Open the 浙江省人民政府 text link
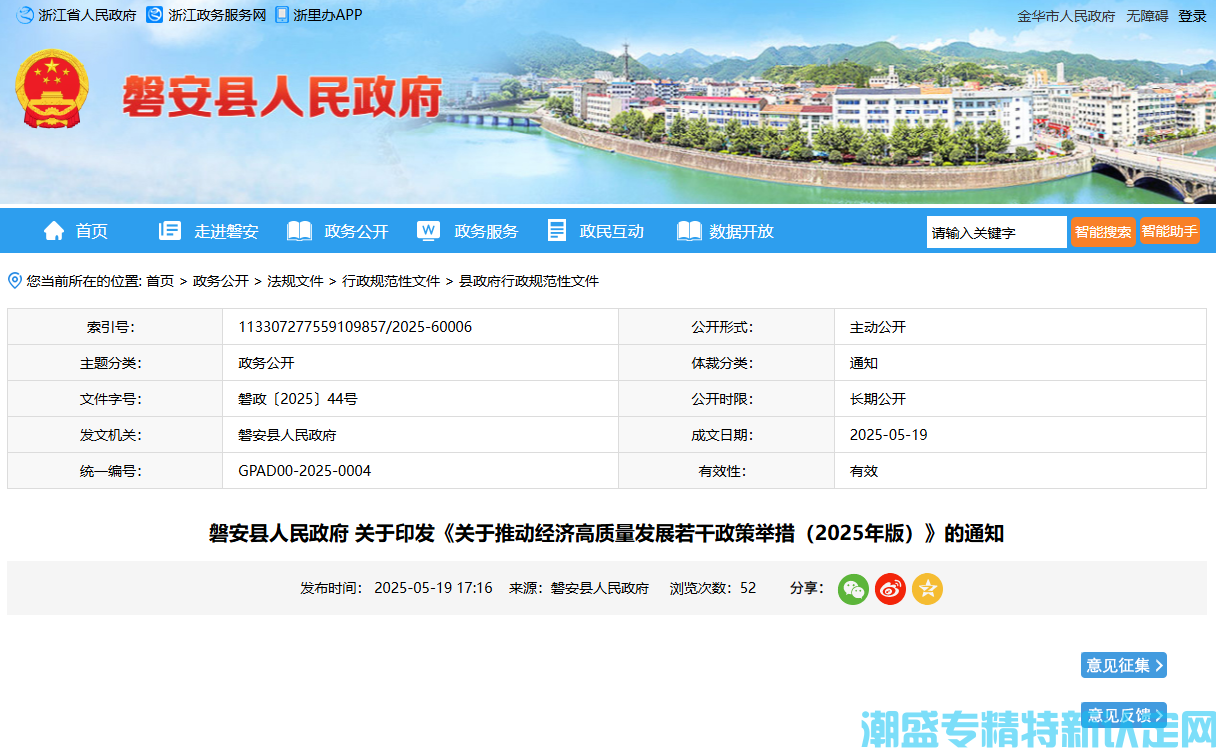1216x748 pixels. [x=87, y=15]
